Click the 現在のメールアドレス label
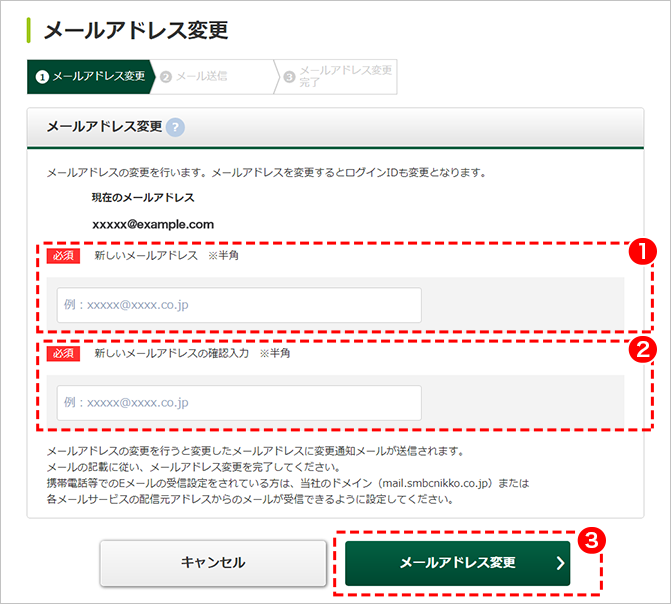This screenshot has height=604, width=671. (x=143, y=198)
